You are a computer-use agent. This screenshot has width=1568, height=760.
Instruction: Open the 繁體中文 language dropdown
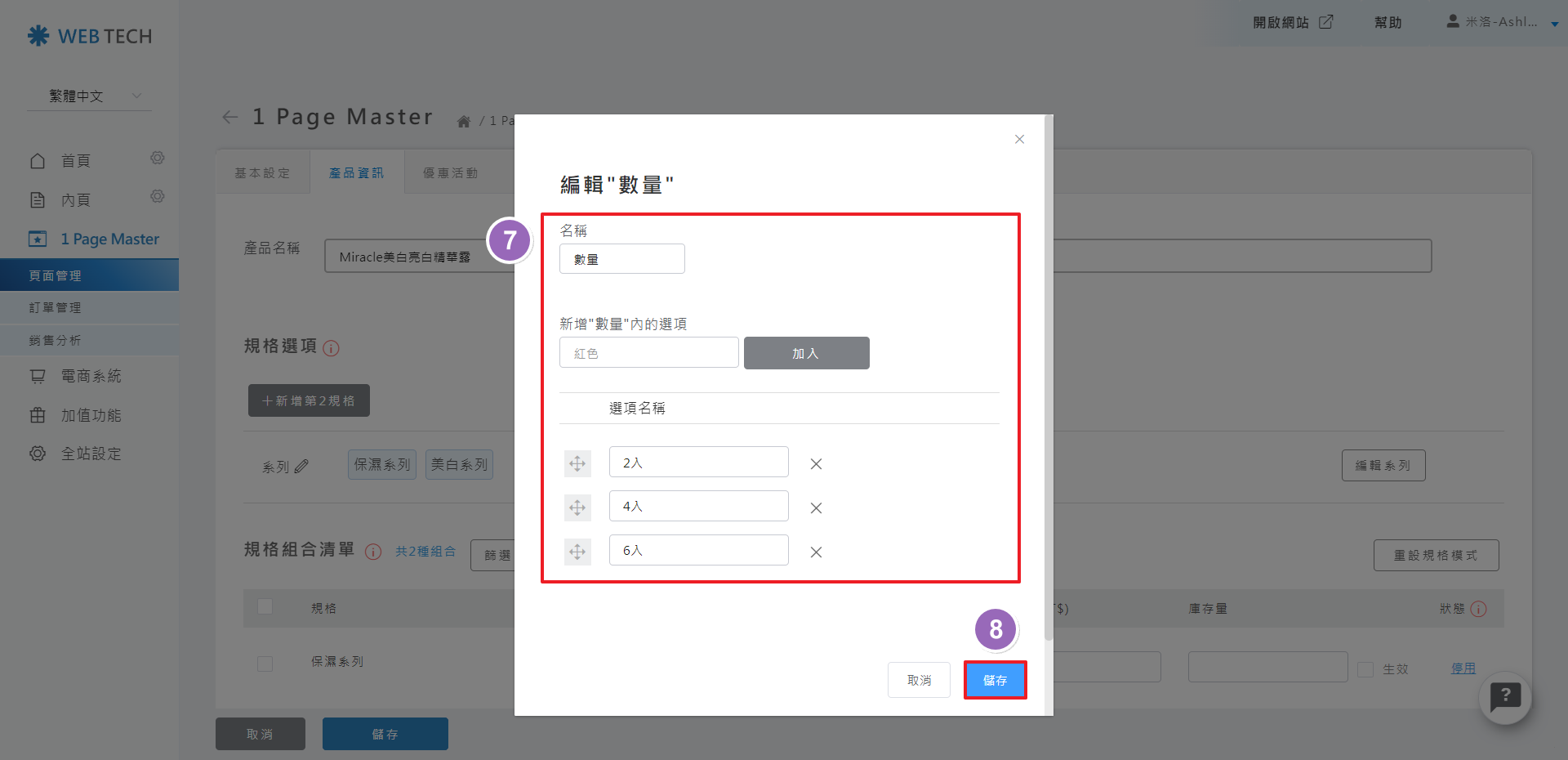pos(90,96)
